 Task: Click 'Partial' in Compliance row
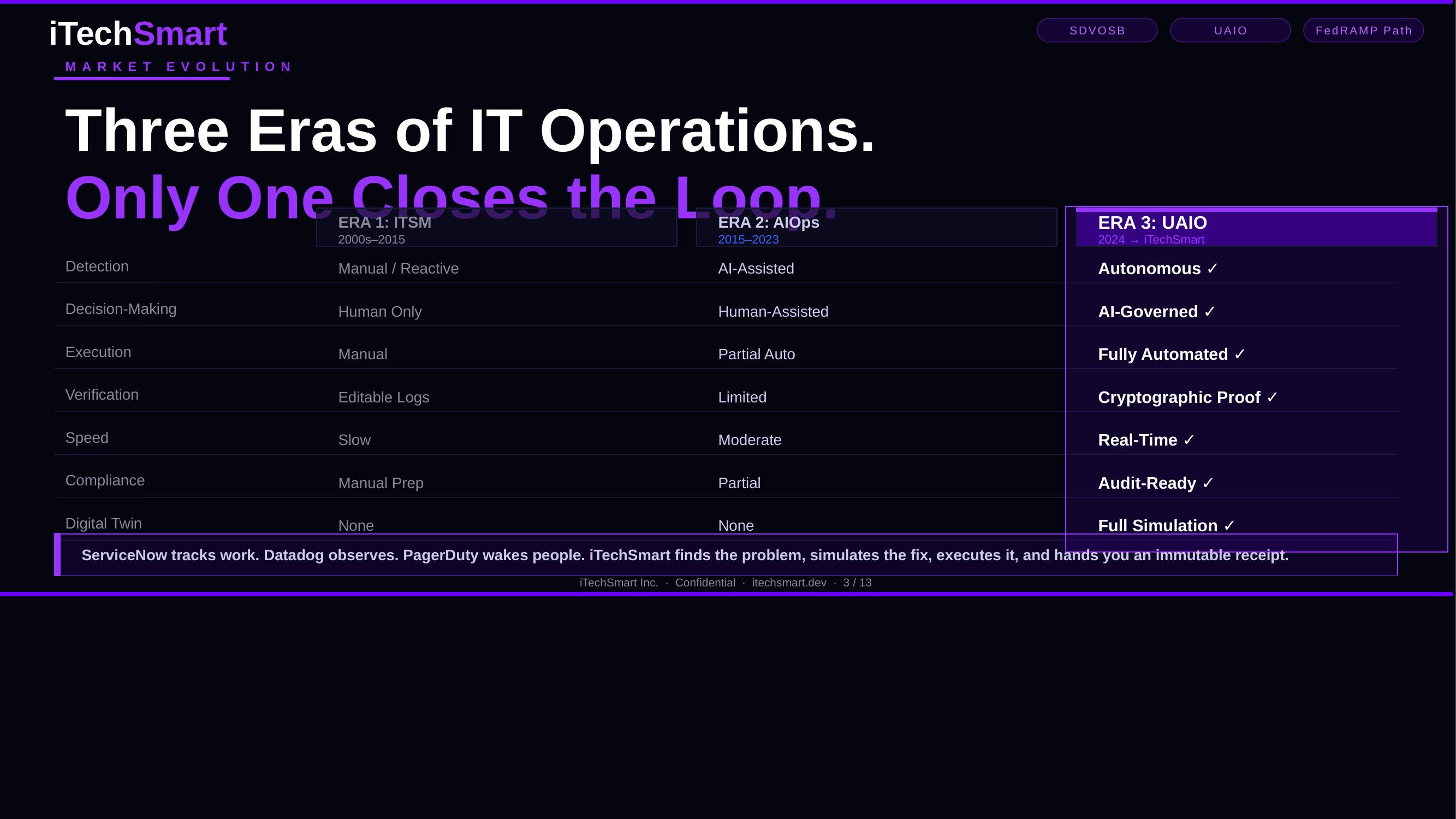tap(739, 483)
